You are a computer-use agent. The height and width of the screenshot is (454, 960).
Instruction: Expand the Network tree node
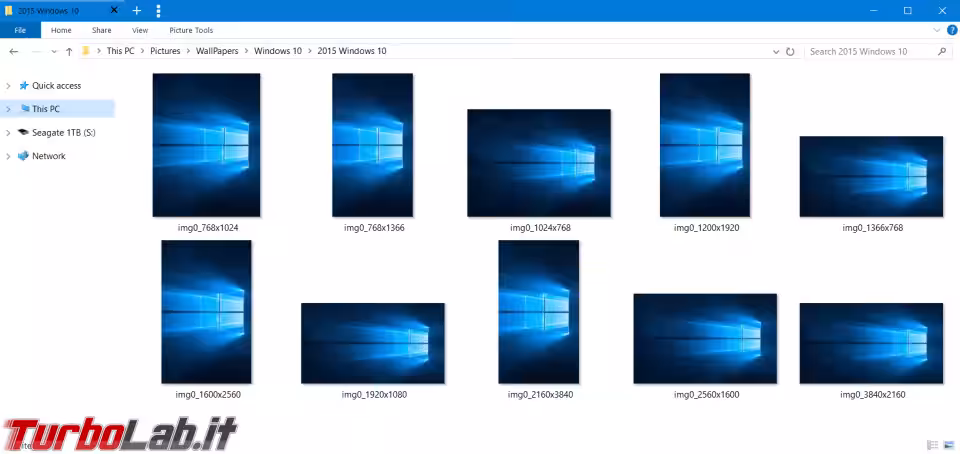click(8, 156)
